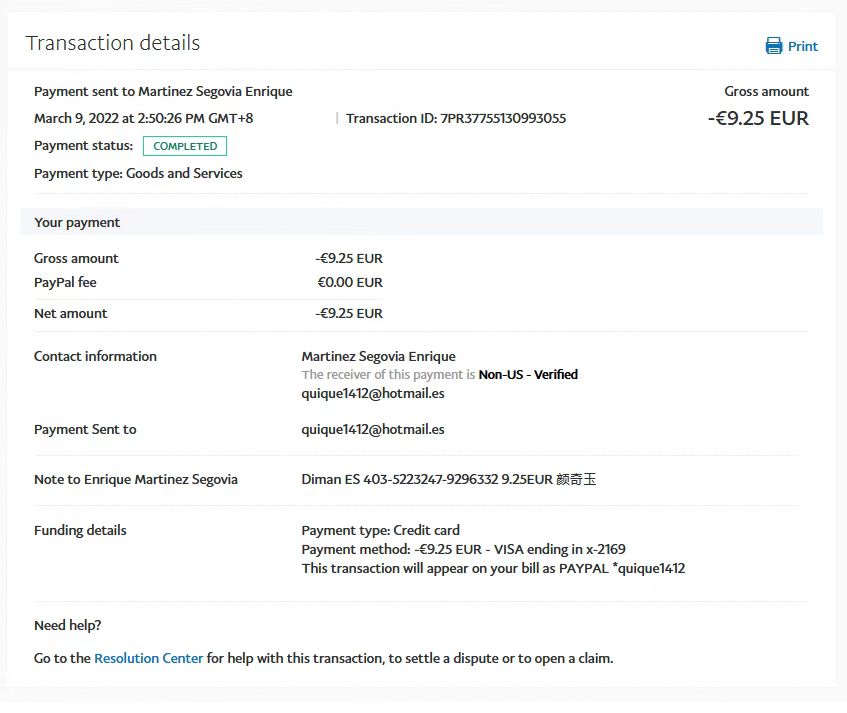
Task: Open the Resolution Center link
Action: tap(148, 658)
